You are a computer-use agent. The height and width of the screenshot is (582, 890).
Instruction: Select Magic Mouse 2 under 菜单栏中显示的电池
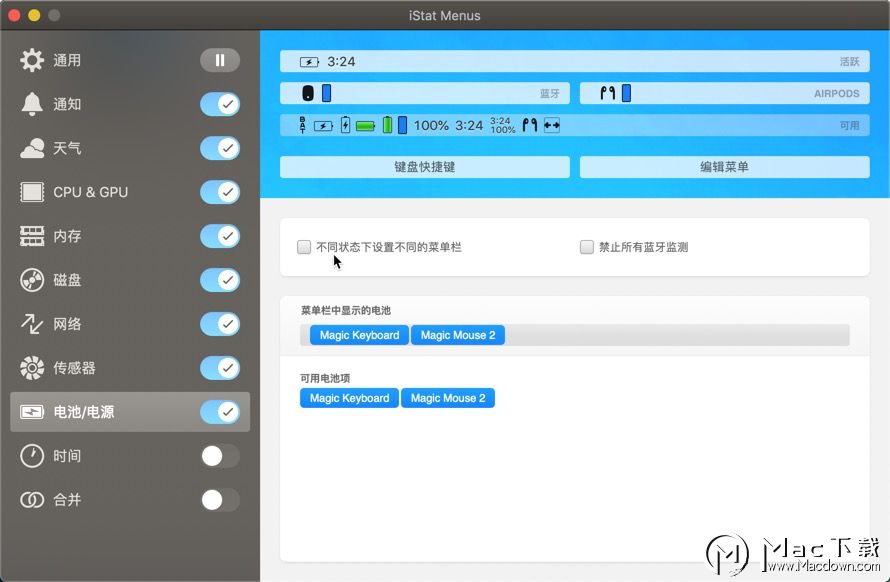click(458, 335)
